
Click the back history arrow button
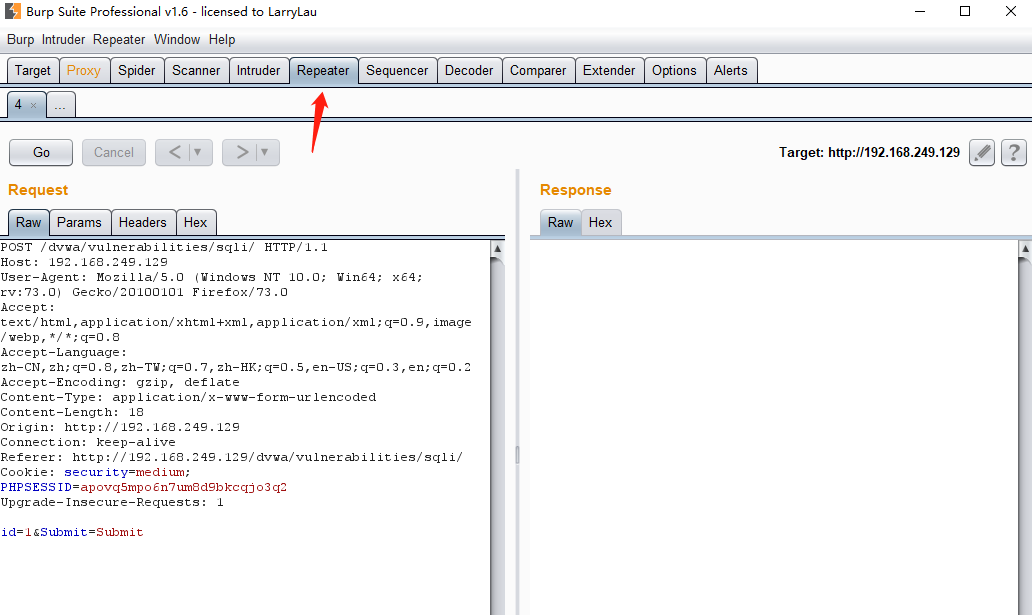tap(173, 152)
